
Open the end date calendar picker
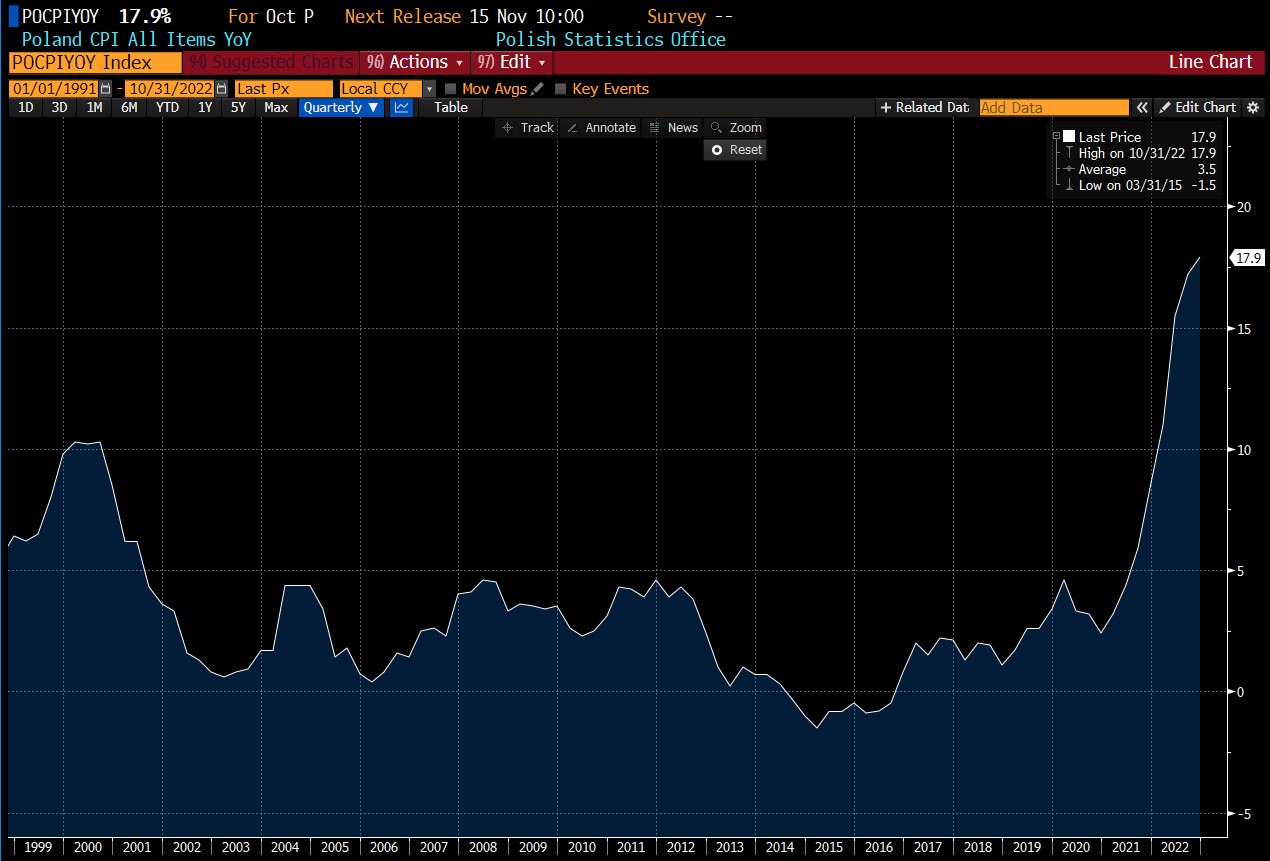click(221, 89)
